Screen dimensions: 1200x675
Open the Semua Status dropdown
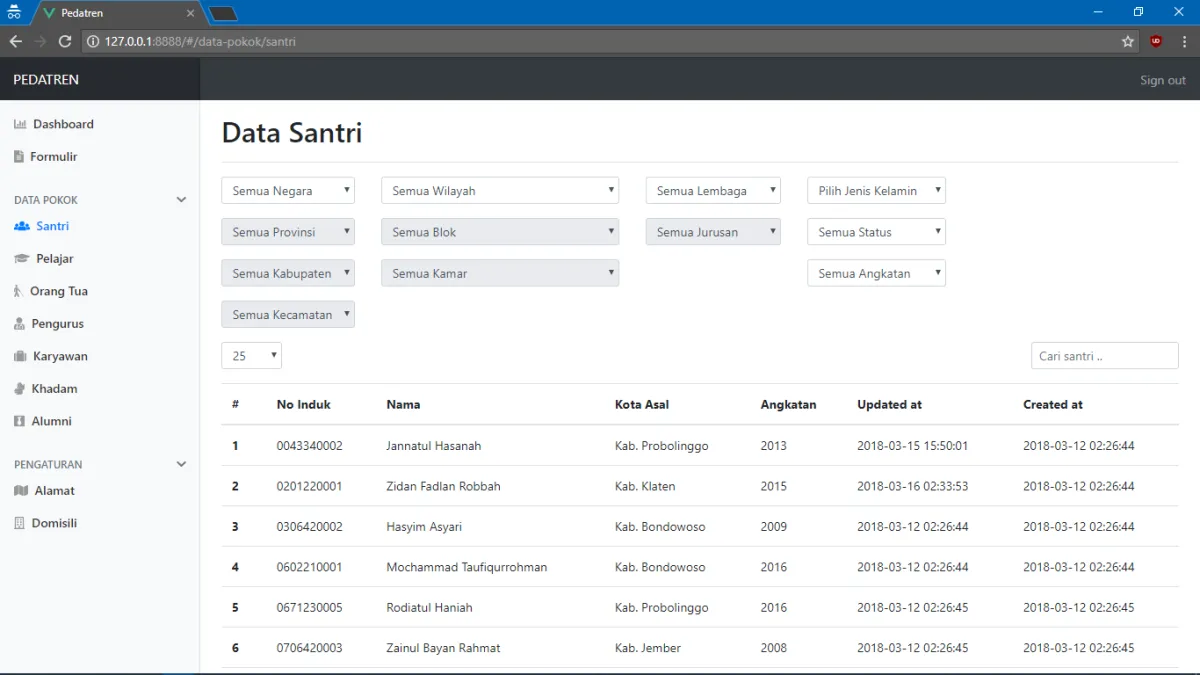[x=876, y=232]
